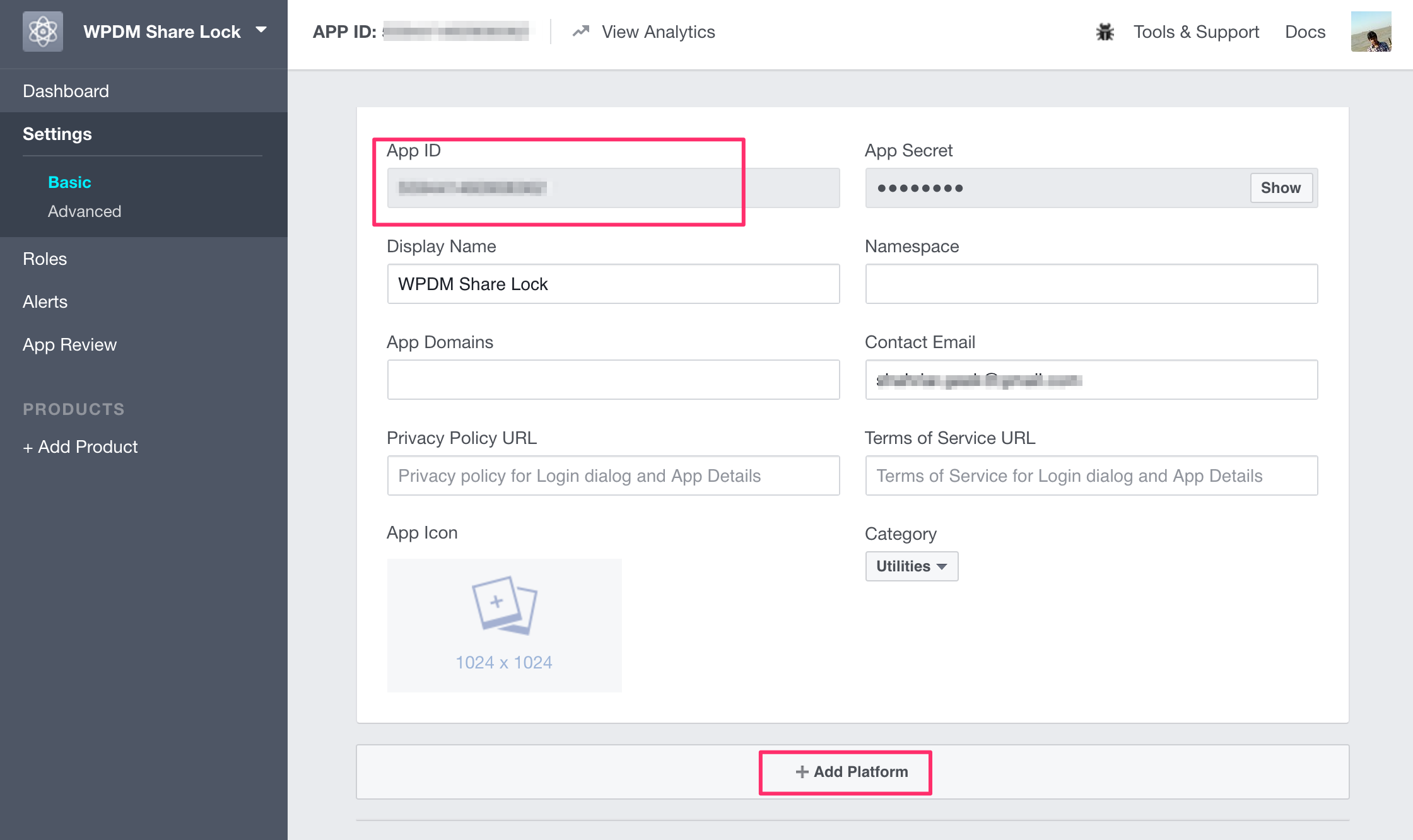Show the App Secret
Viewport: 1413px width, 840px height.
(x=1281, y=188)
